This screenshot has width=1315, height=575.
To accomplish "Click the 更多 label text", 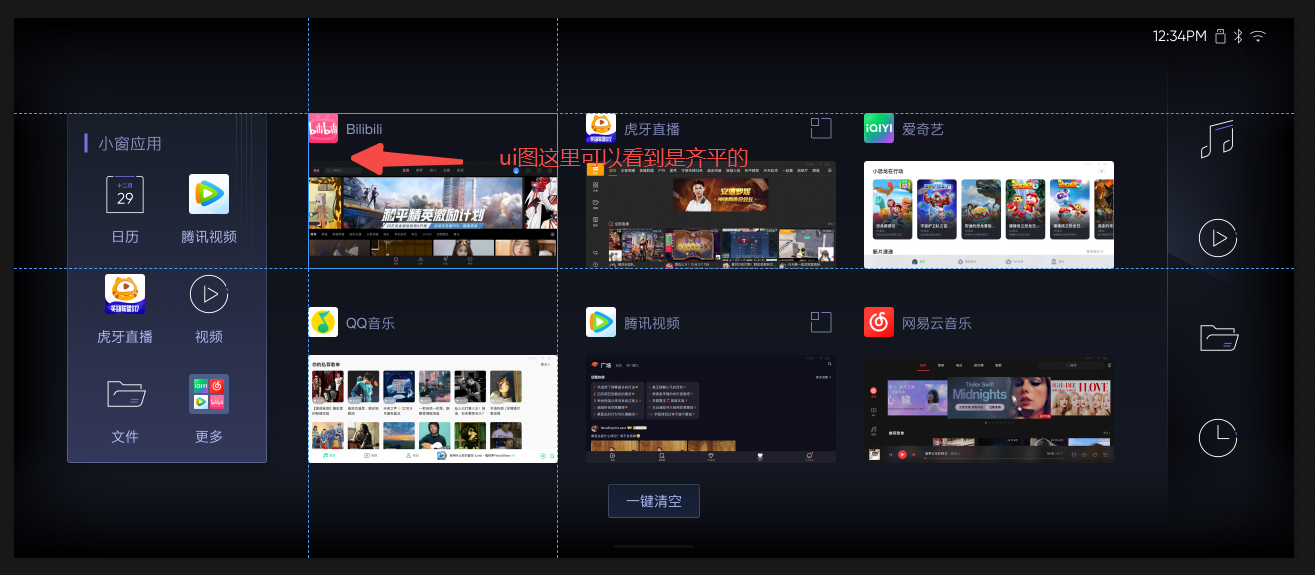I will click(209, 437).
